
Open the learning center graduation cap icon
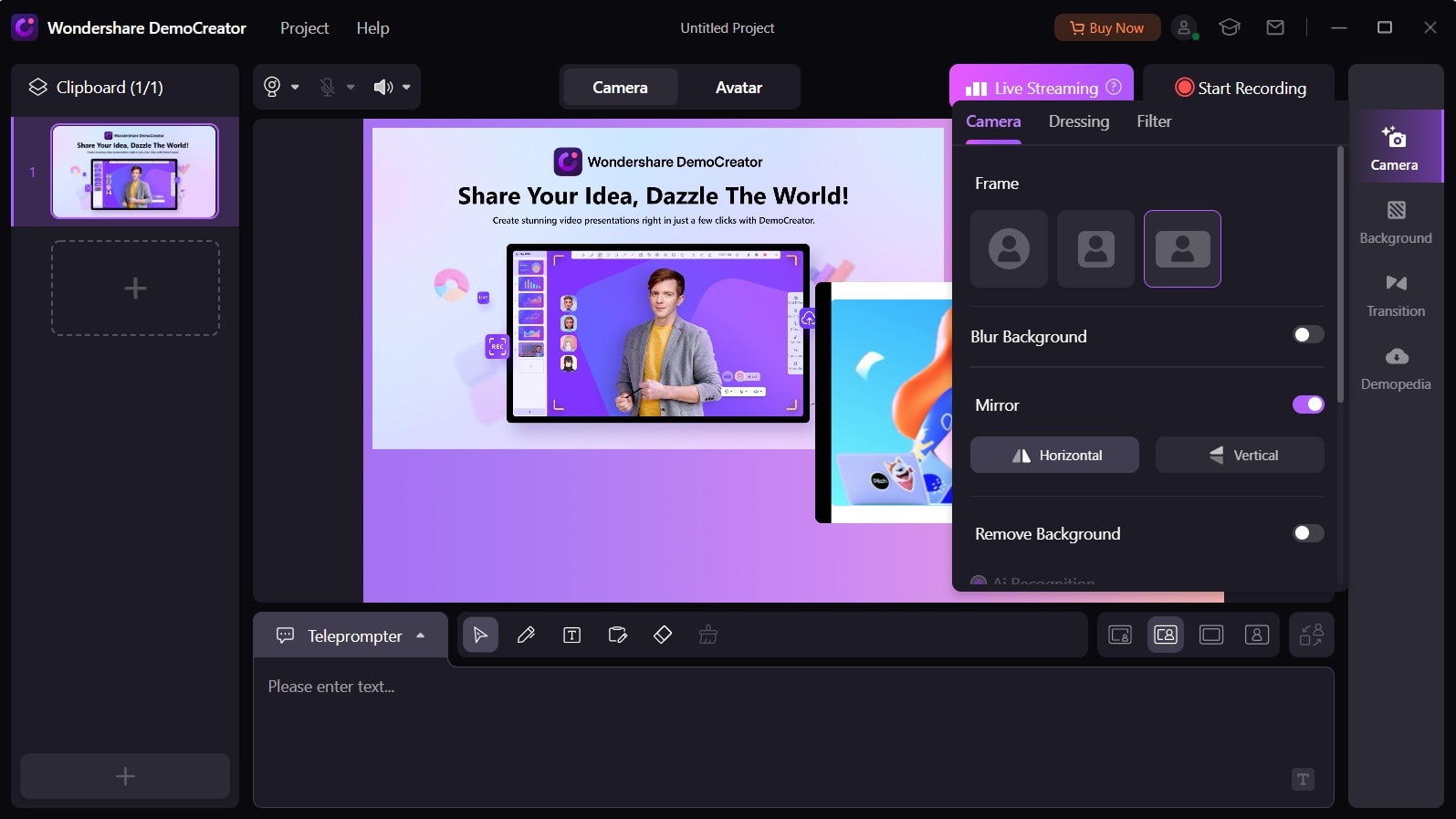(1230, 27)
